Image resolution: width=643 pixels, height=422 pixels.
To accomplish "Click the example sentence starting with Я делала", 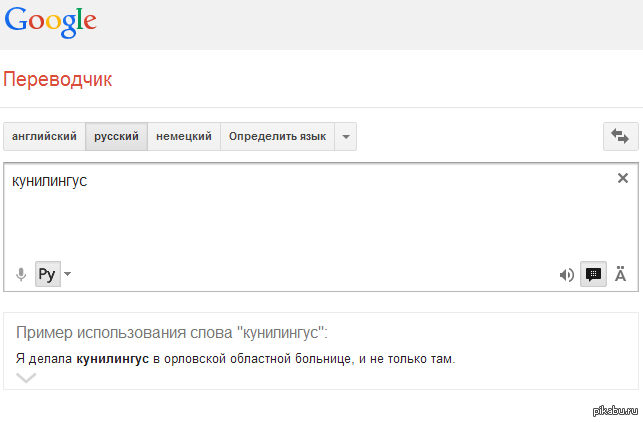I will click(x=235, y=358).
